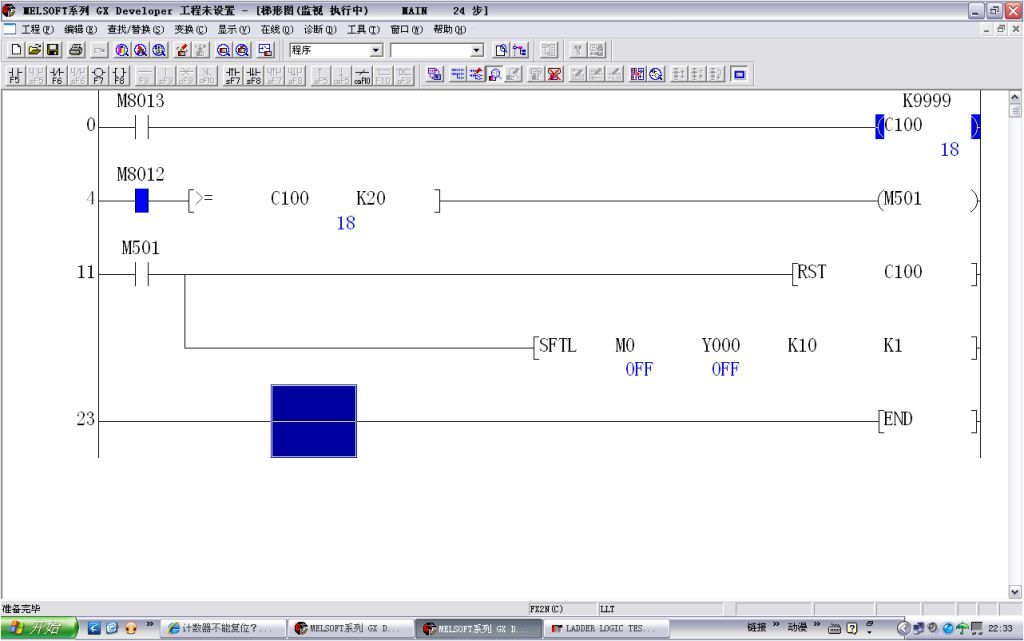This screenshot has width=1024, height=641.
Task: Save project with the floppy disk icon
Action: point(53,50)
